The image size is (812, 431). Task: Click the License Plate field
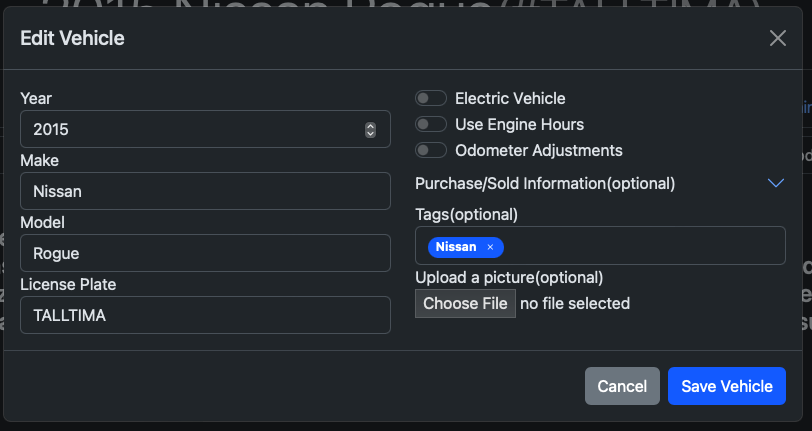pyautogui.click(x=205, y=315)
